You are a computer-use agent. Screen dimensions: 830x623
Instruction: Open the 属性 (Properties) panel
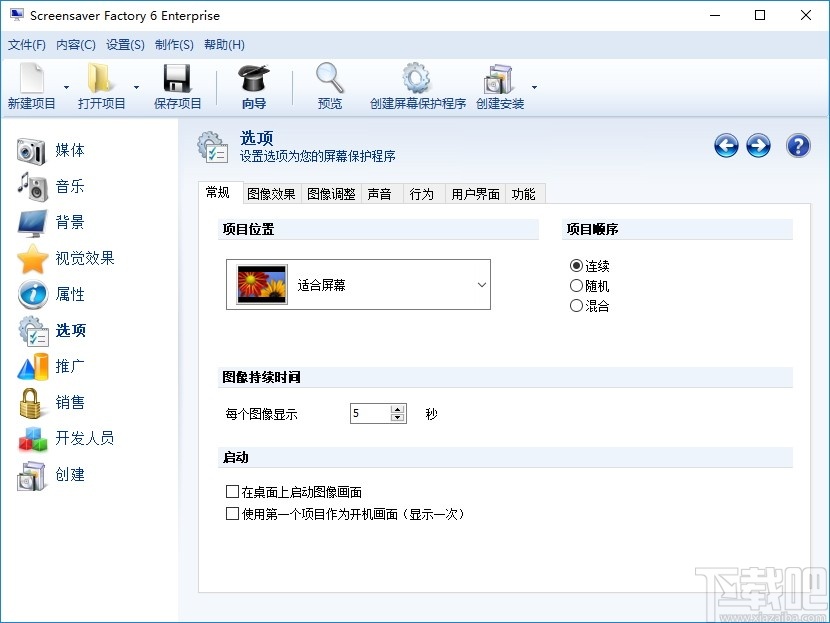click(70, 294)
